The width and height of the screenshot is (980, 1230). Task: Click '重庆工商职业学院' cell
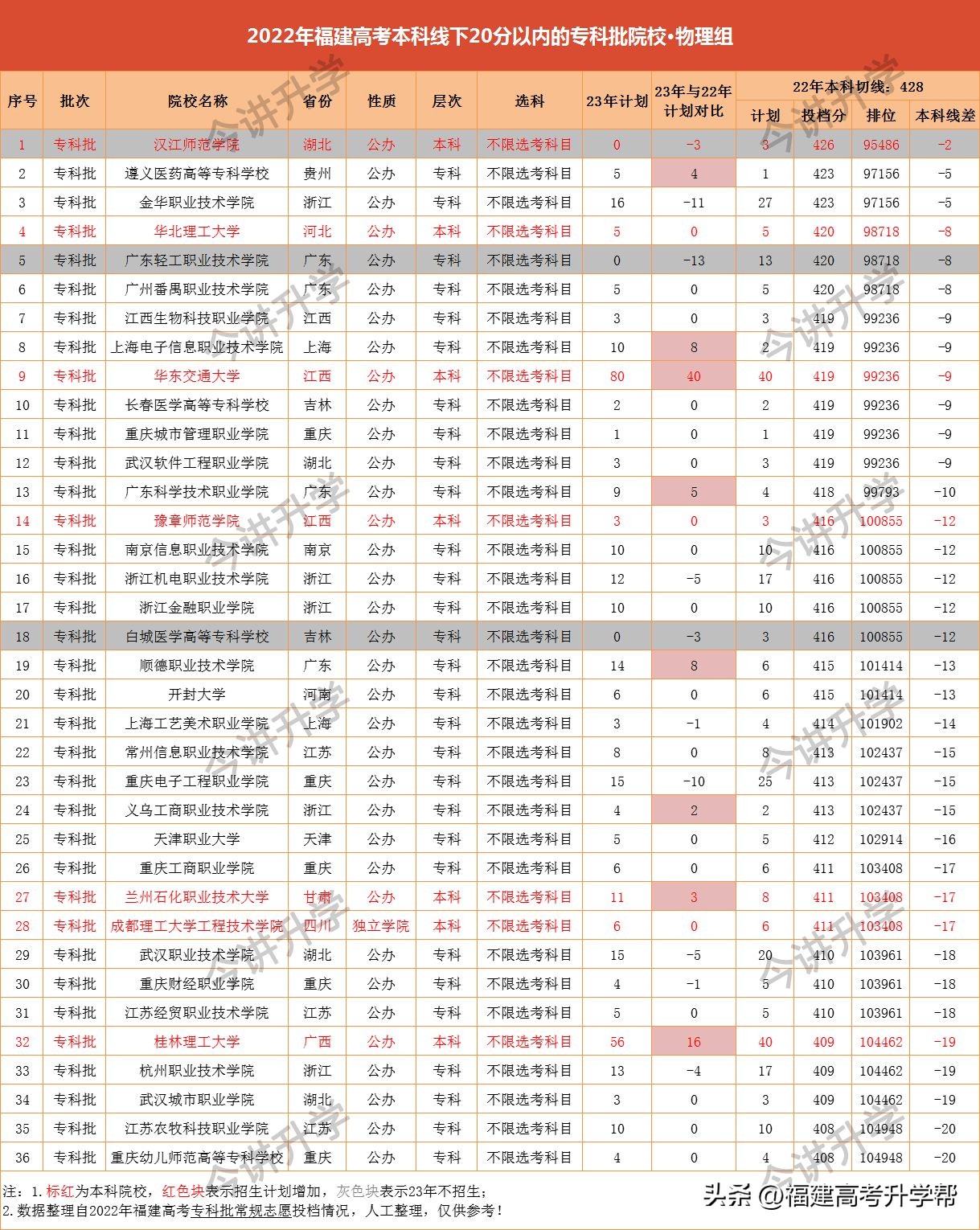(x=197, y=868)
